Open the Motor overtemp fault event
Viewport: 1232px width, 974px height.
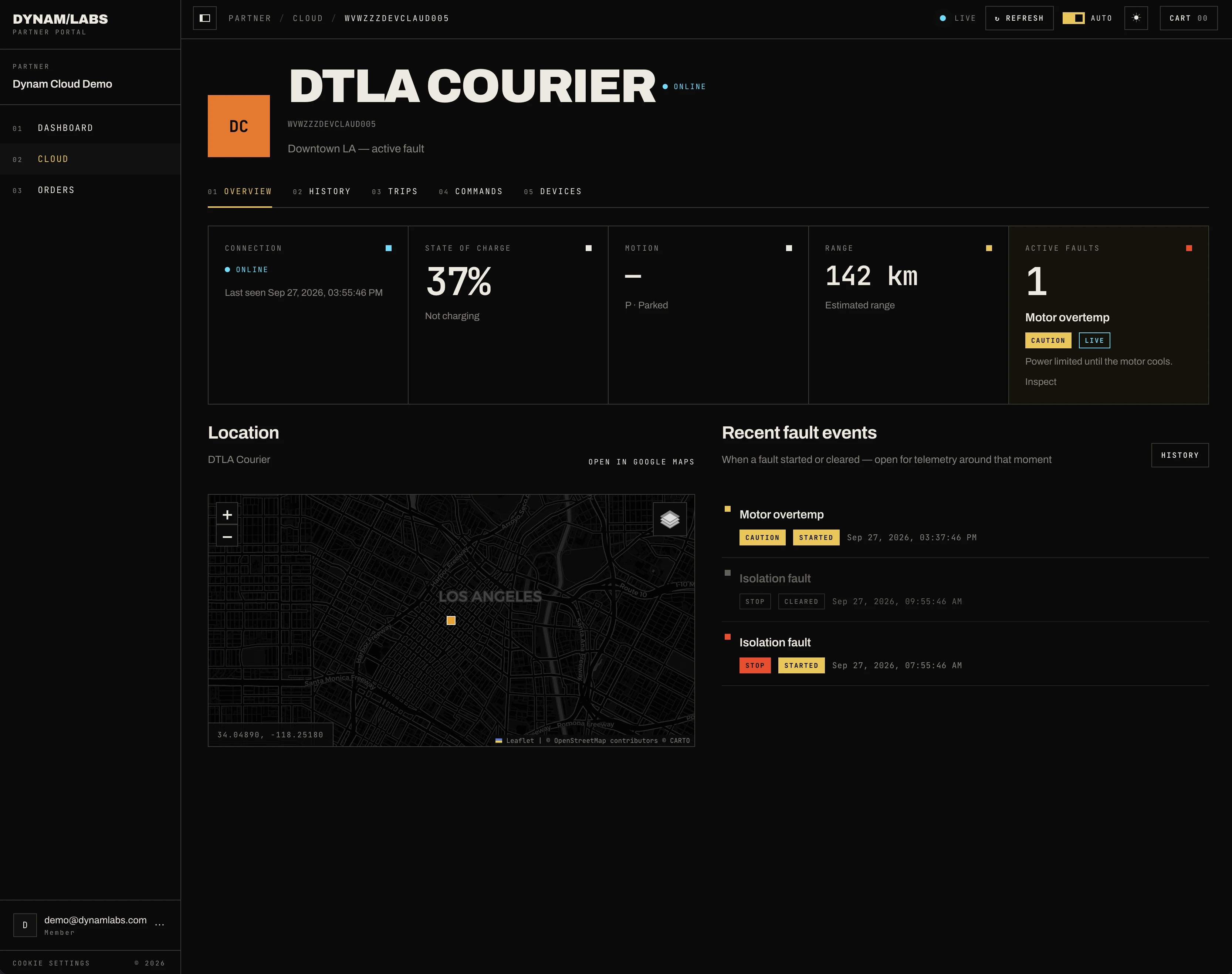pyautogui.click(x=965, y=526)
